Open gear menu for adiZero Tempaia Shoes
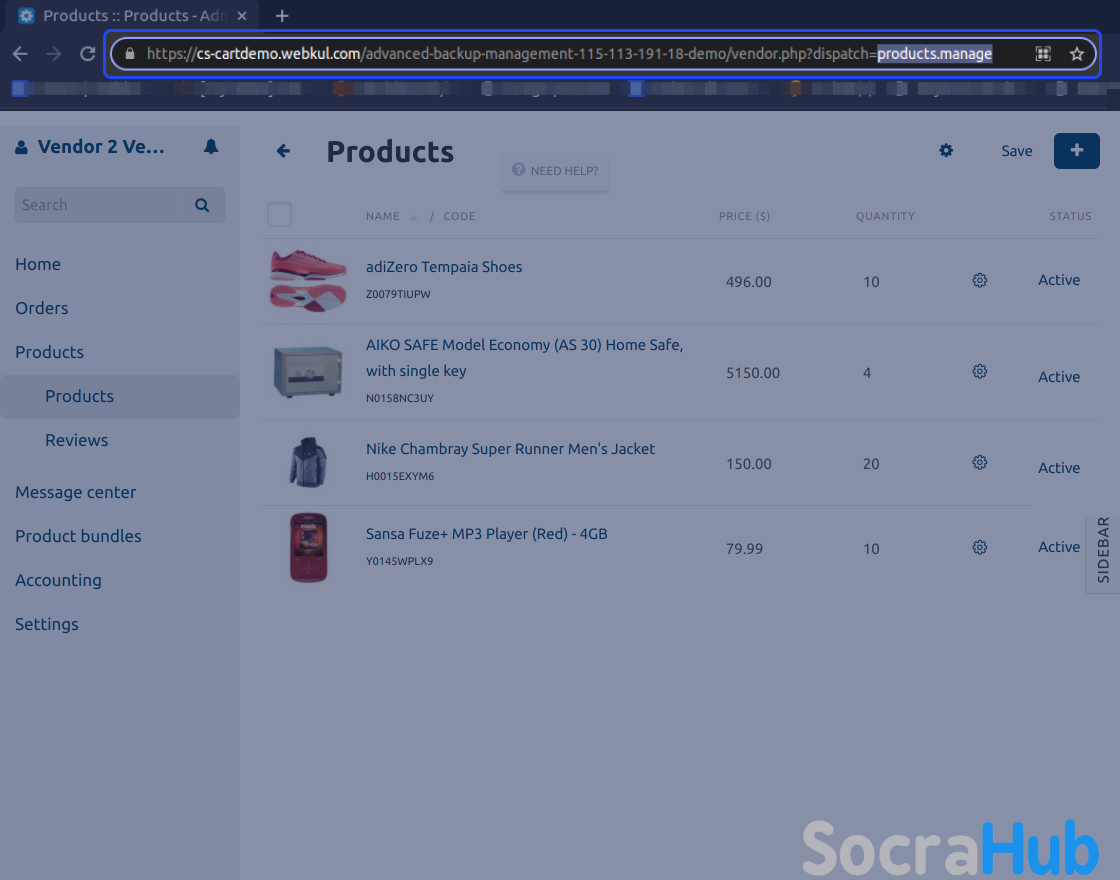The height and width of the screenshot is (880, 1120). tap(979, 281)
